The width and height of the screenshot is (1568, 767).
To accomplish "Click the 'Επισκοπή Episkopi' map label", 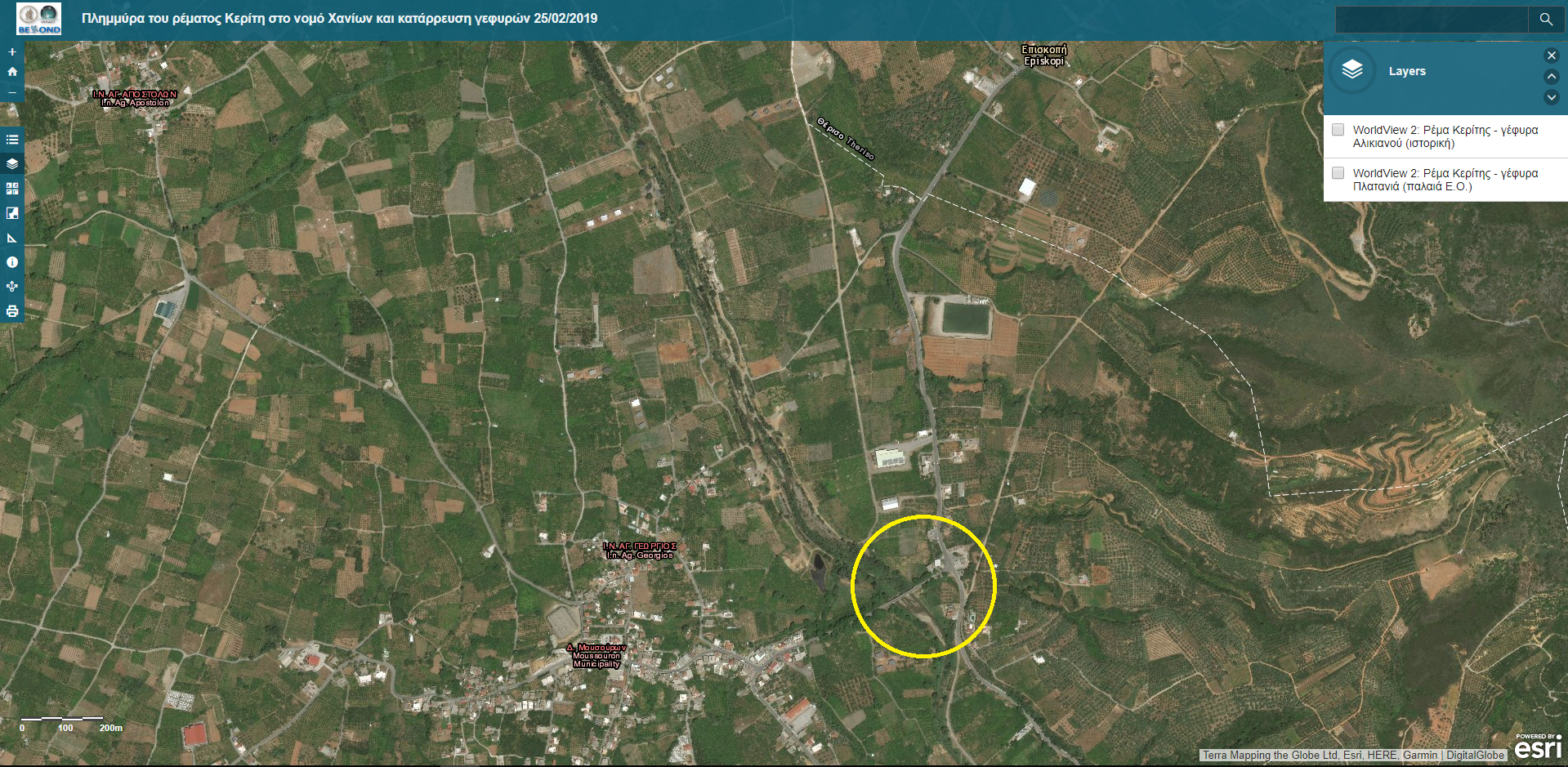I will pos(1044,56).
